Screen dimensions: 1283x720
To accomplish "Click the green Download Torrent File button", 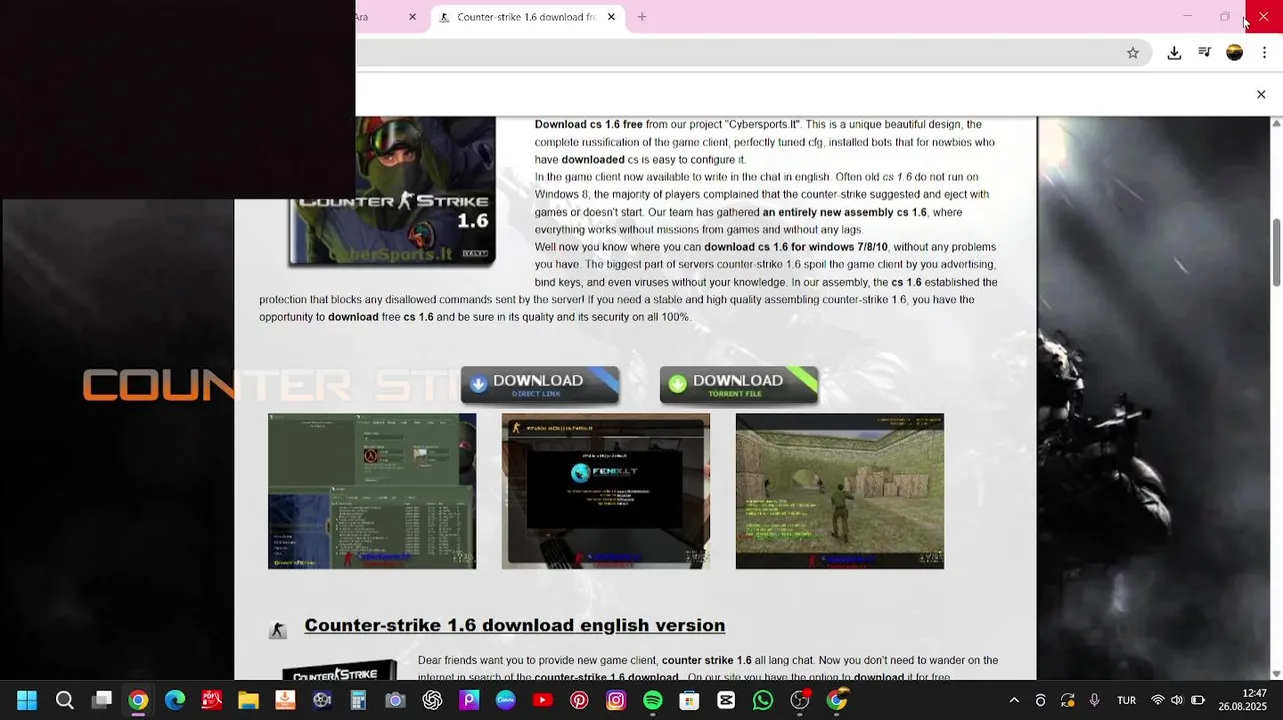I will click(739, 385).
